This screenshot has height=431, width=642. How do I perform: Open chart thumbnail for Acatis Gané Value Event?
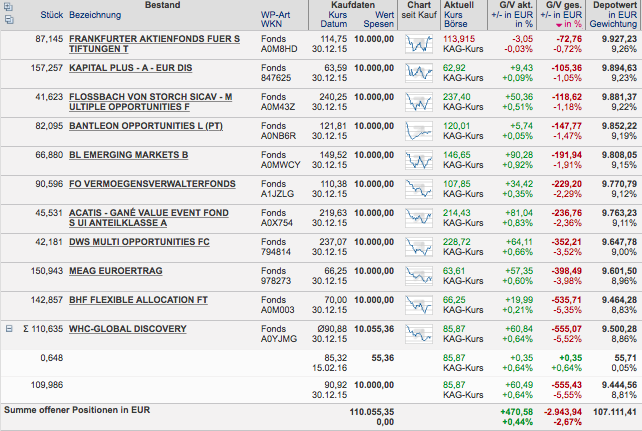pos(419,218)
